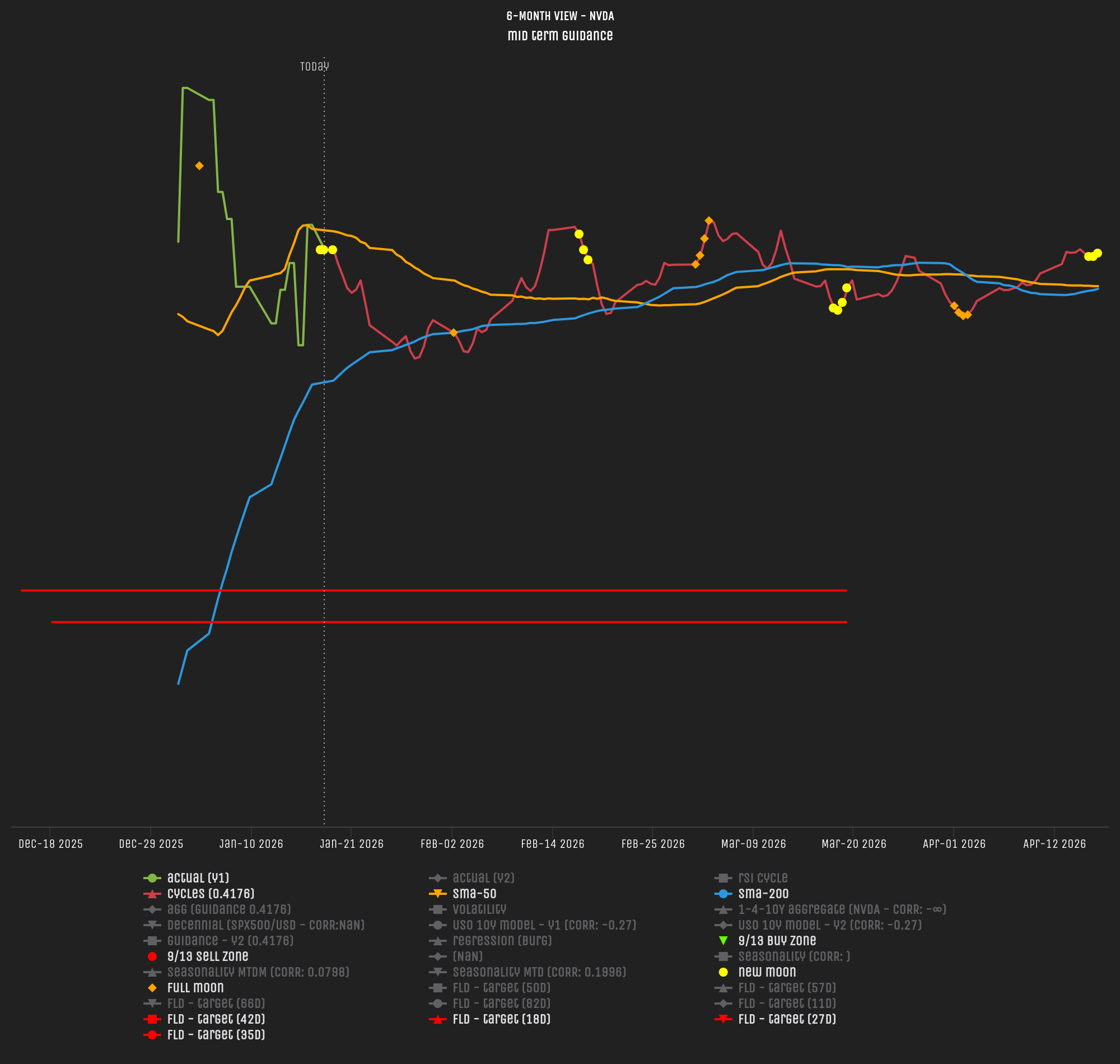Click the 6-Month View - NVDA title
The height and width of the screenshot is (1064, 1120).
click(559, 16)
